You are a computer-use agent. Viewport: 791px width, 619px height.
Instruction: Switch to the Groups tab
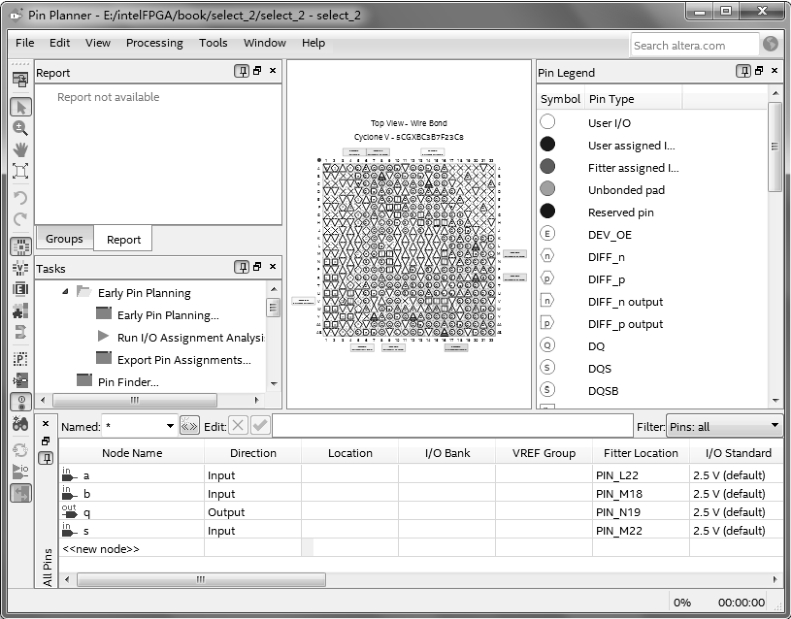click(x=64, y=239)
